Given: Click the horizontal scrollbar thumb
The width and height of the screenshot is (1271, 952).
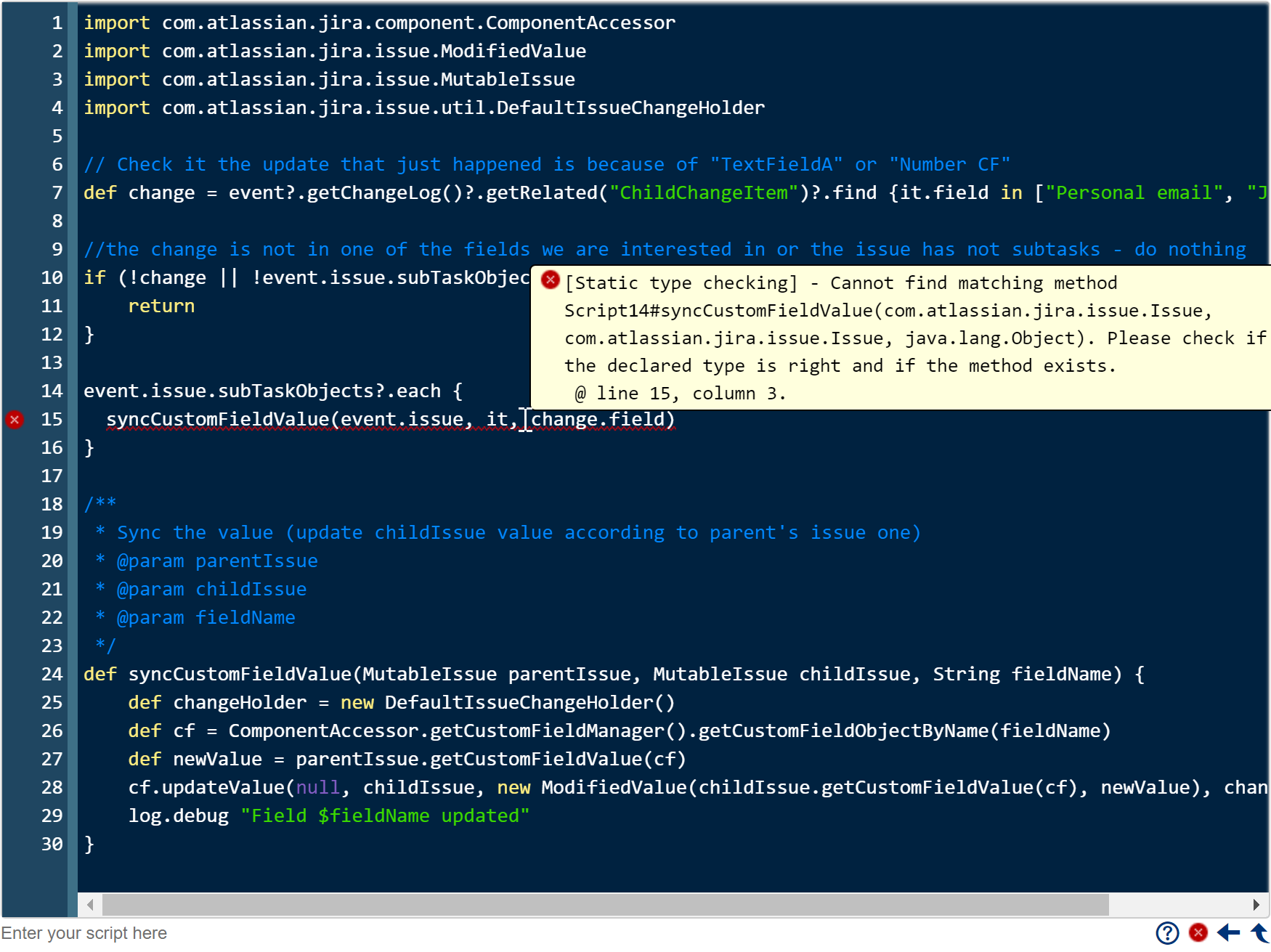Looking at the screenshot, I should click(606, 905).
